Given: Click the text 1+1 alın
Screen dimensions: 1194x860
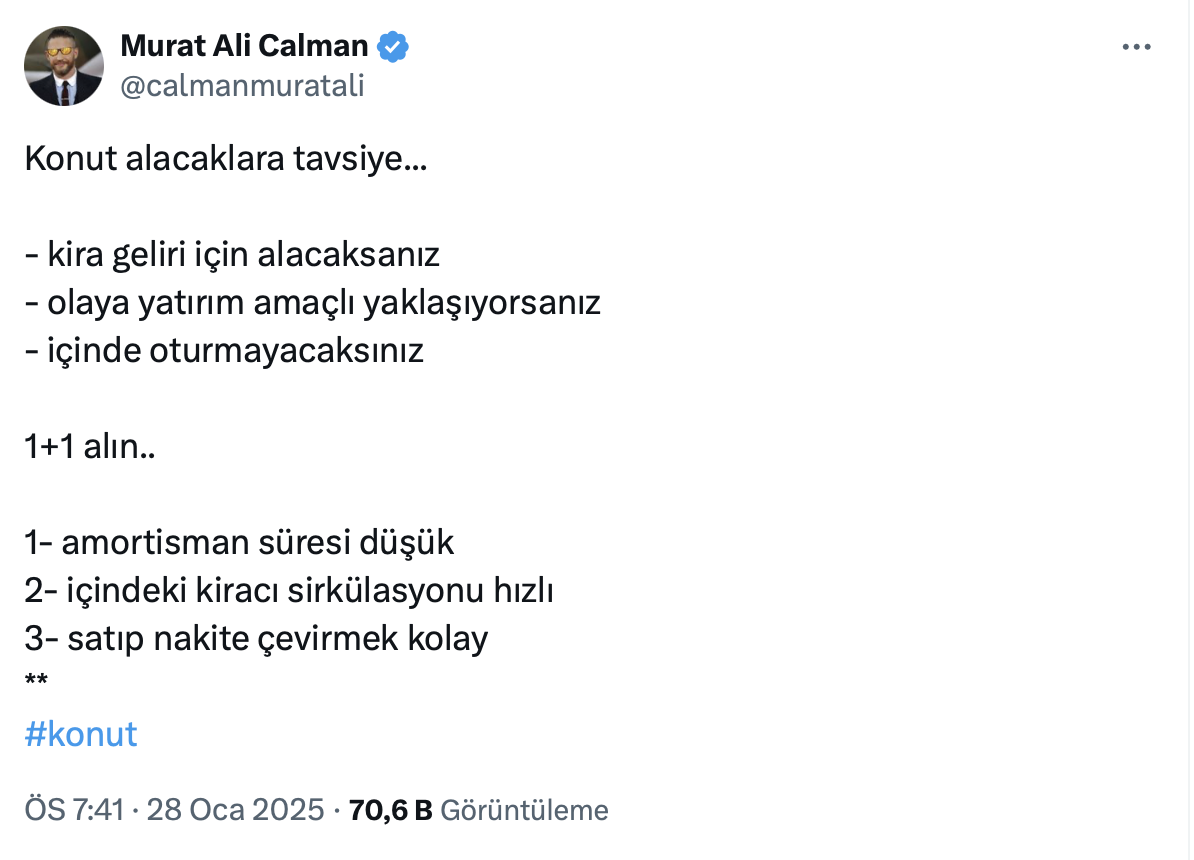Looking at the screenshot, I should [x=90, y=447].
